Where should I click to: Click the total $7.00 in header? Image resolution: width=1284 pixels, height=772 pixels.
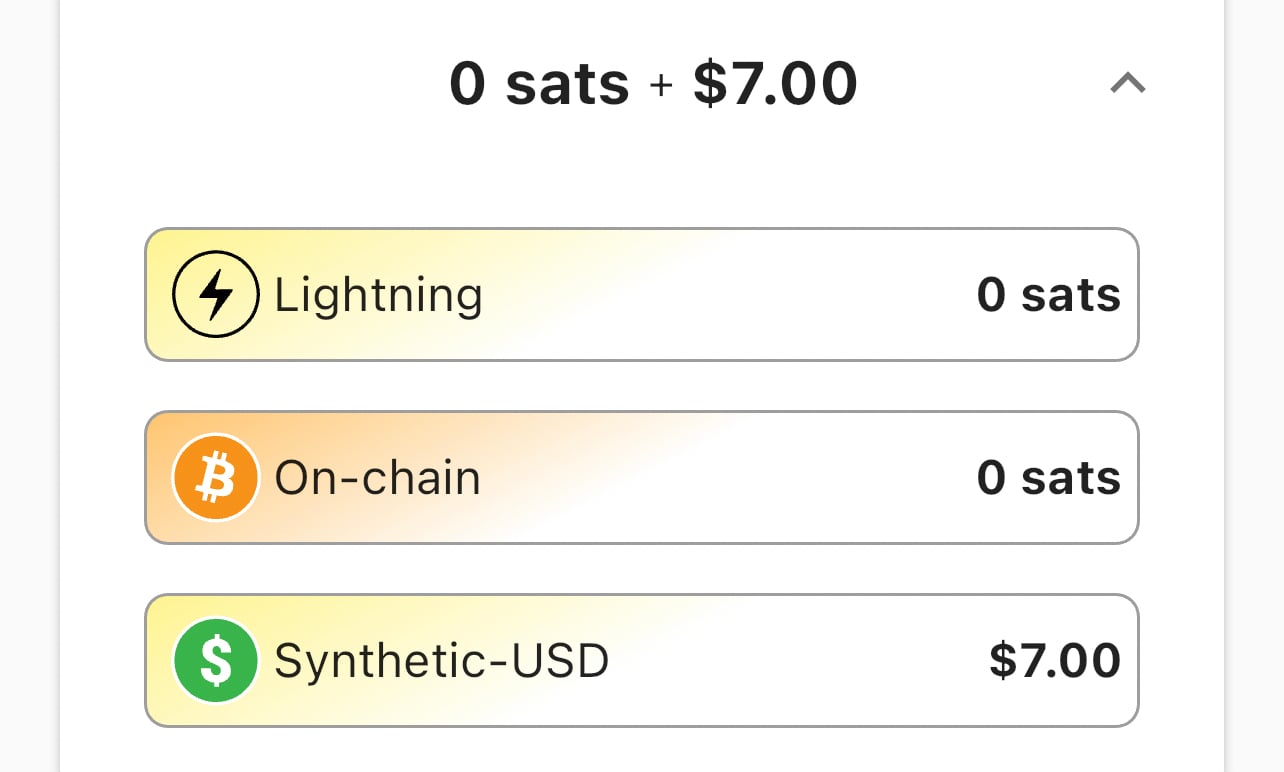[x=775, y=84]
